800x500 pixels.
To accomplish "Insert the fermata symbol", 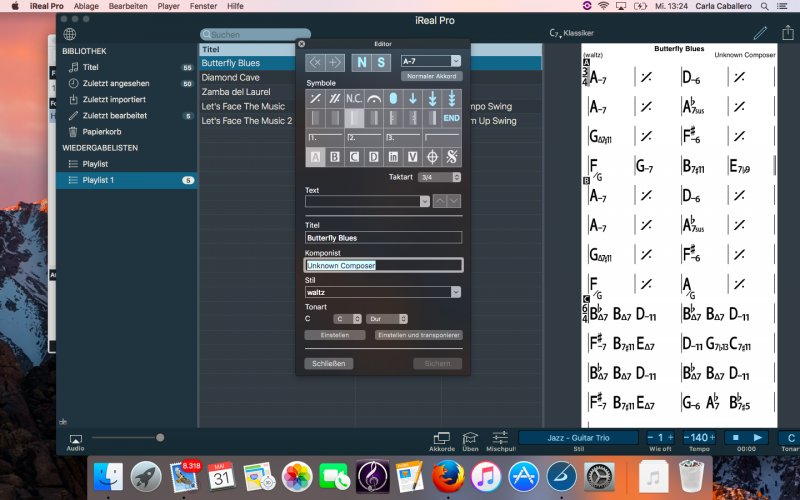I will pos(373,98).
